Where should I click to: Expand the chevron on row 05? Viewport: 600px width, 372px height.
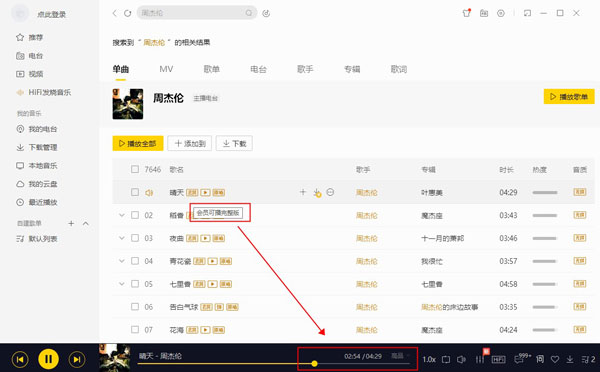coord(121,284)
